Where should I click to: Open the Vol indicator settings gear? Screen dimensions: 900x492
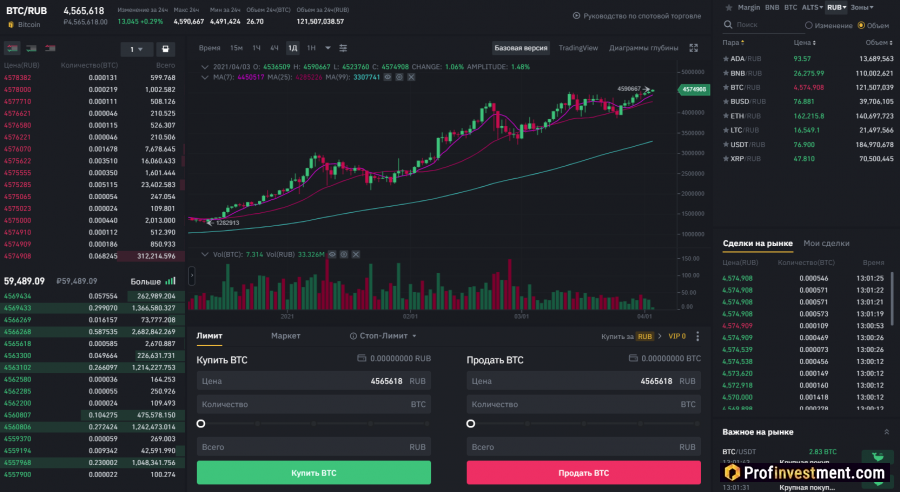coord(344,254)
